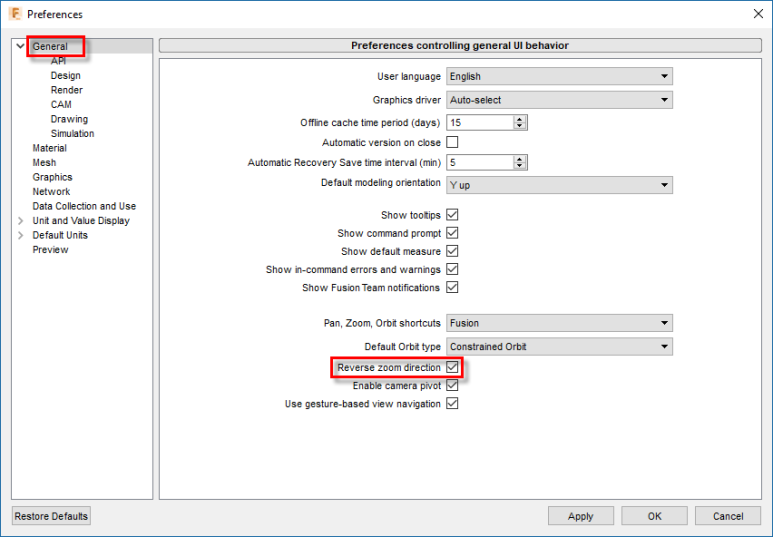
Task: Toggle the Show command prompt checkbox
Action: point(452,233)
